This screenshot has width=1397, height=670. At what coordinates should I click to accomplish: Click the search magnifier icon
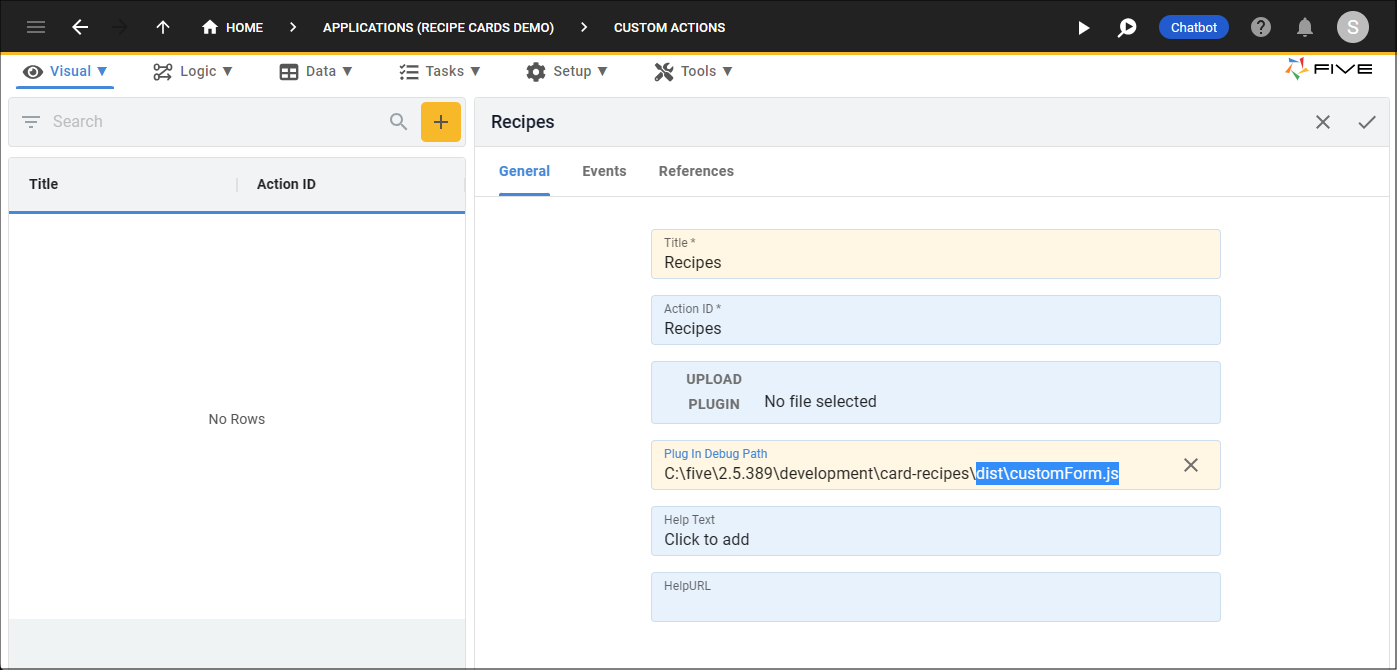click(x=398, y=122)
